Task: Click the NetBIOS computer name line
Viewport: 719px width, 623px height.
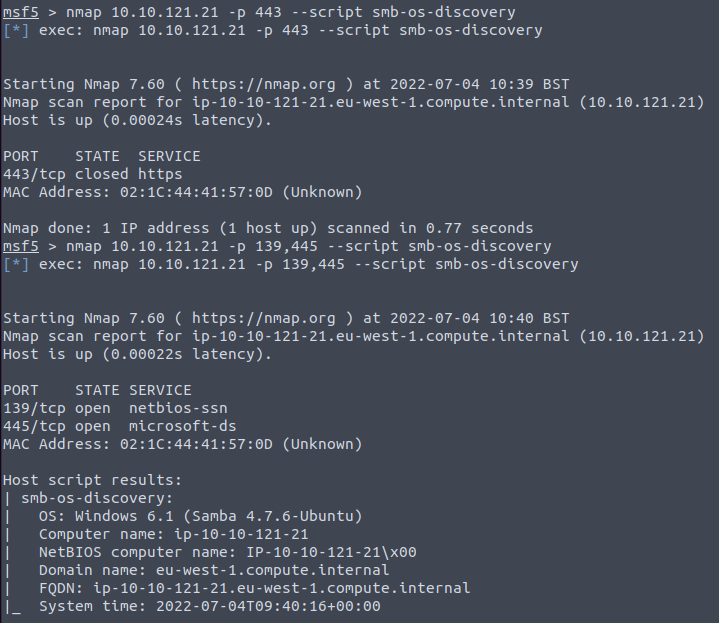Action: 227,552
